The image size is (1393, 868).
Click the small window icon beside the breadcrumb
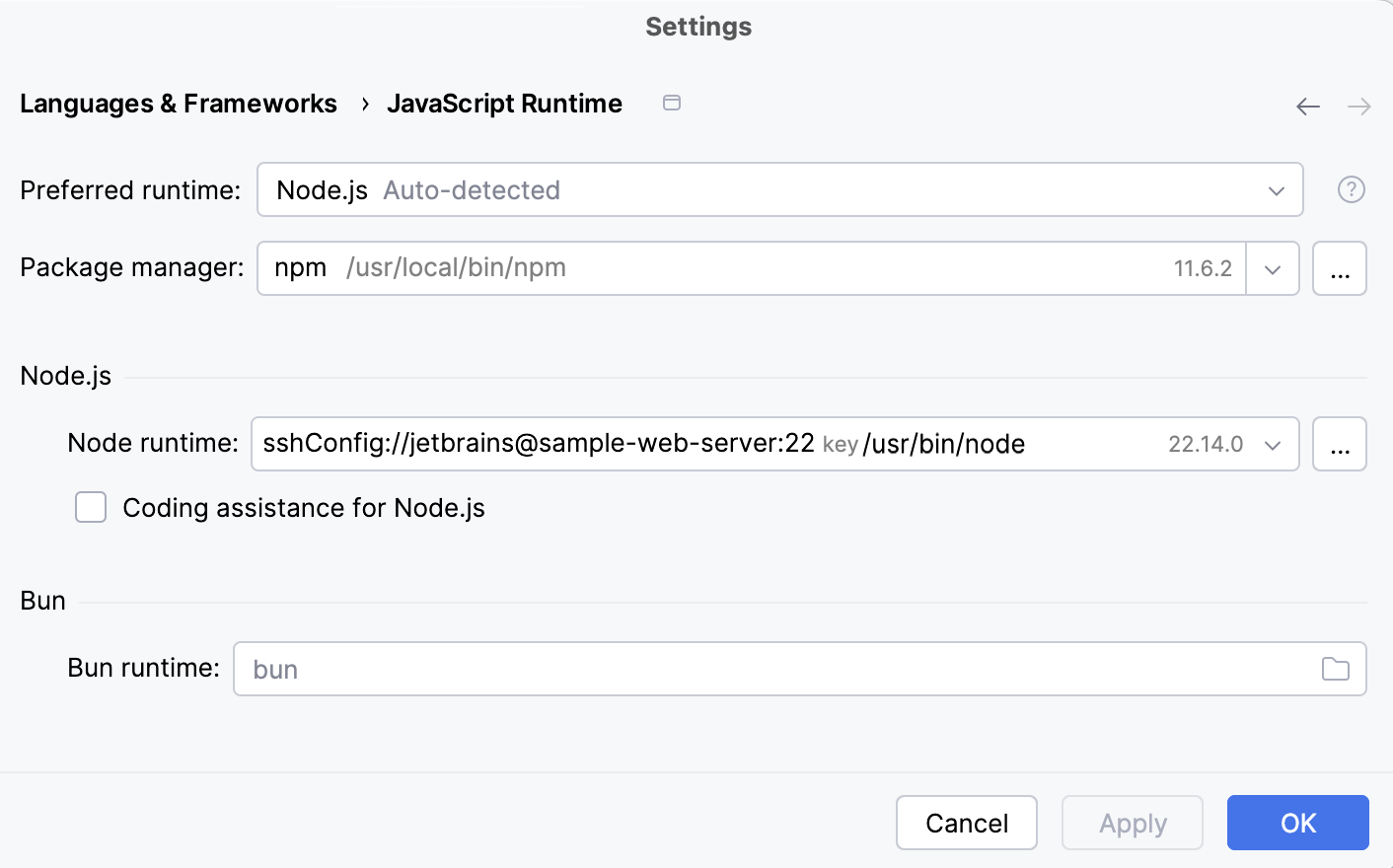click(672, 103)
